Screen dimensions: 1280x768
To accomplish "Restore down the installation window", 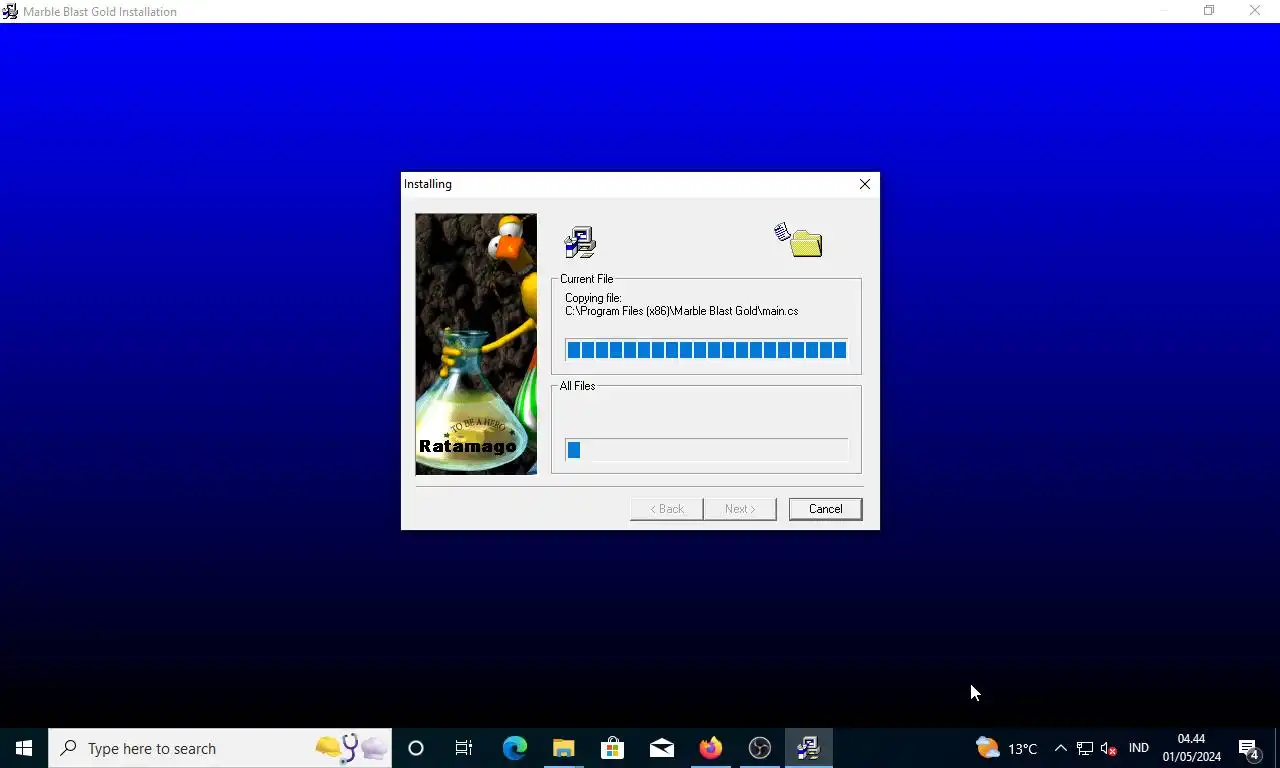I will click(x=1209, y=11).
